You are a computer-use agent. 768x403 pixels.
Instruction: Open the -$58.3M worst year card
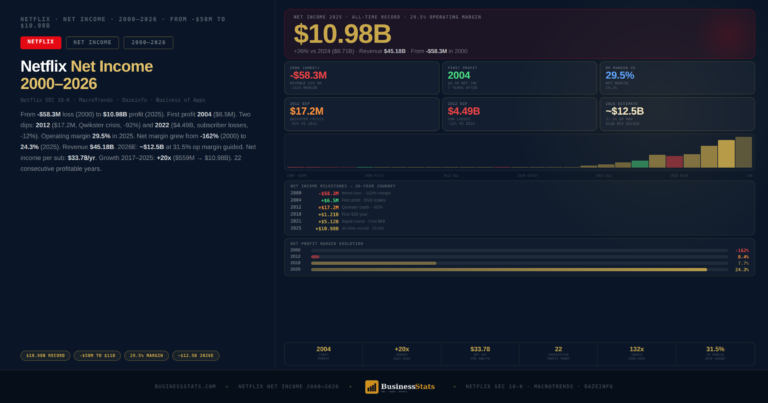[362, 78]
